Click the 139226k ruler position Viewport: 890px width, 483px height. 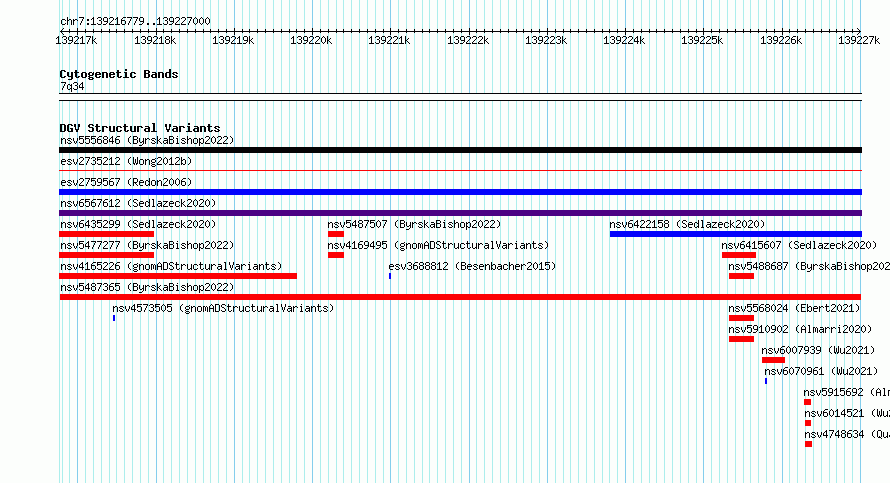tap(781, 40)
